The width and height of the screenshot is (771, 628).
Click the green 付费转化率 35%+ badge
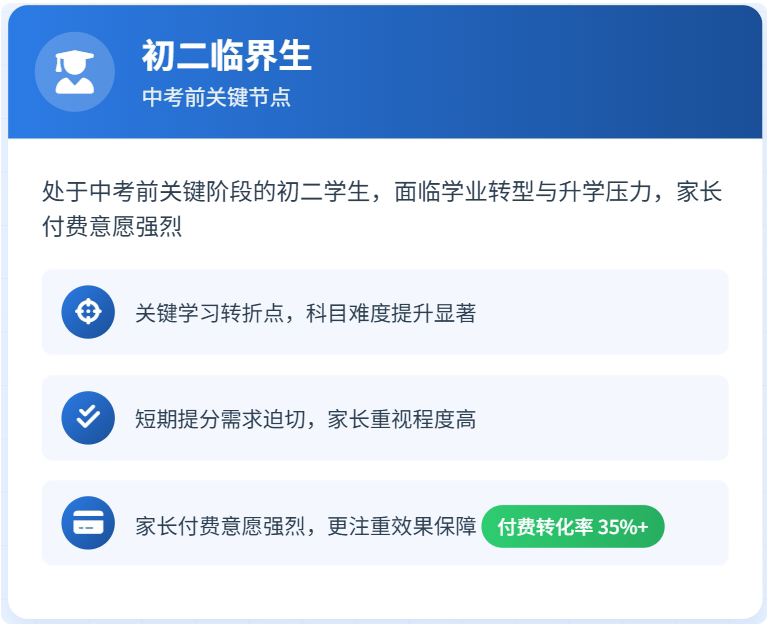(x=573, y=526)
